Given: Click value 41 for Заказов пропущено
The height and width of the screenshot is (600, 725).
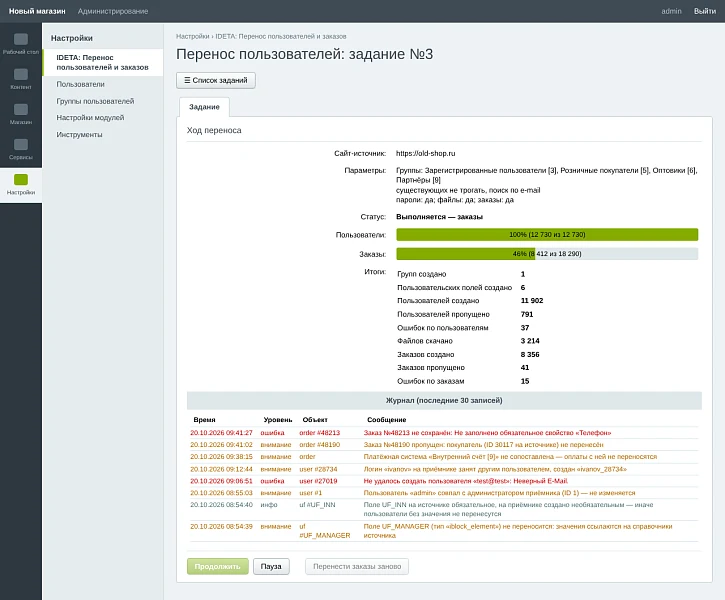Looking at the screenshot, I should [x=525, y=367].
